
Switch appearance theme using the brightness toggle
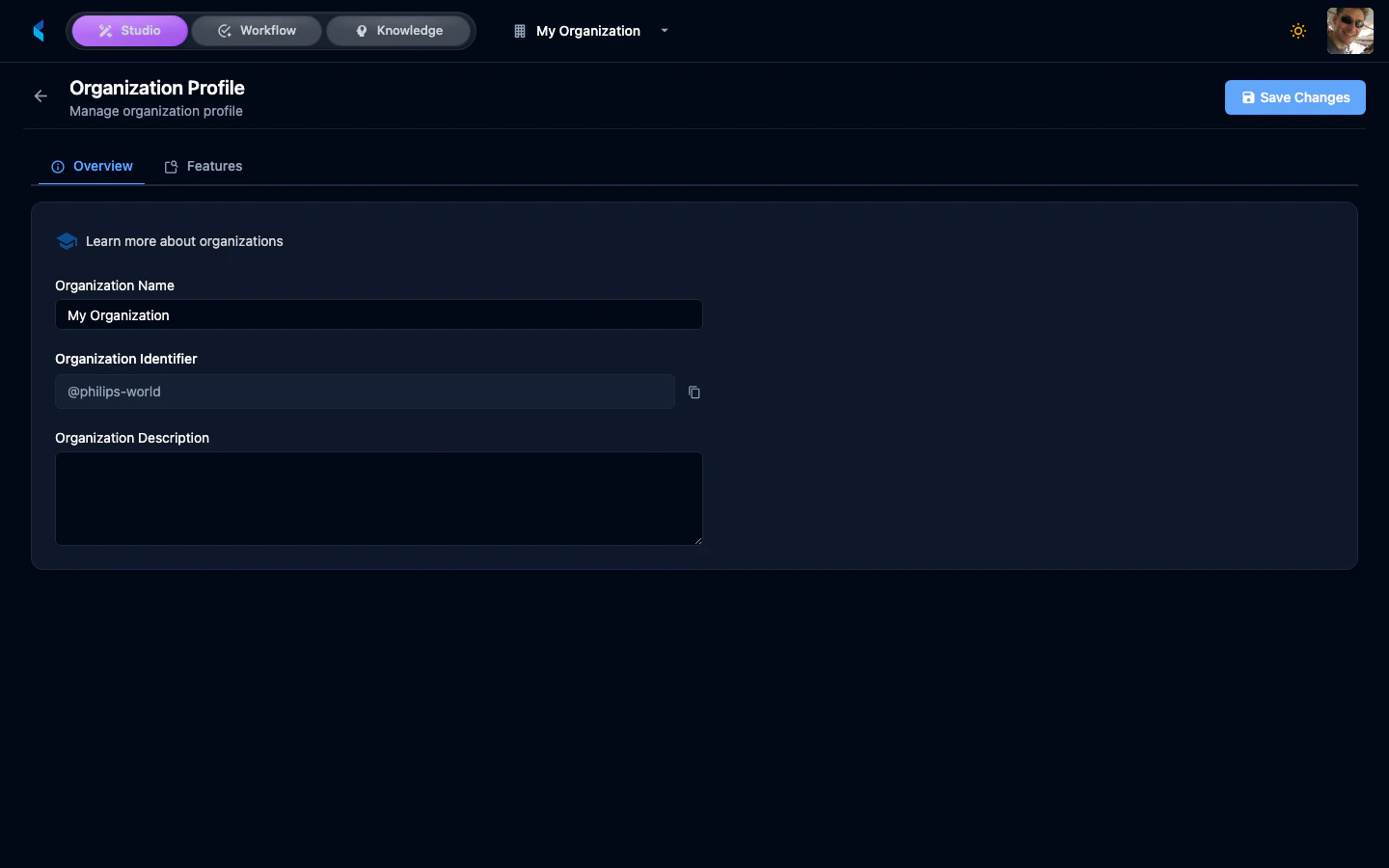tap(1298, 31)
